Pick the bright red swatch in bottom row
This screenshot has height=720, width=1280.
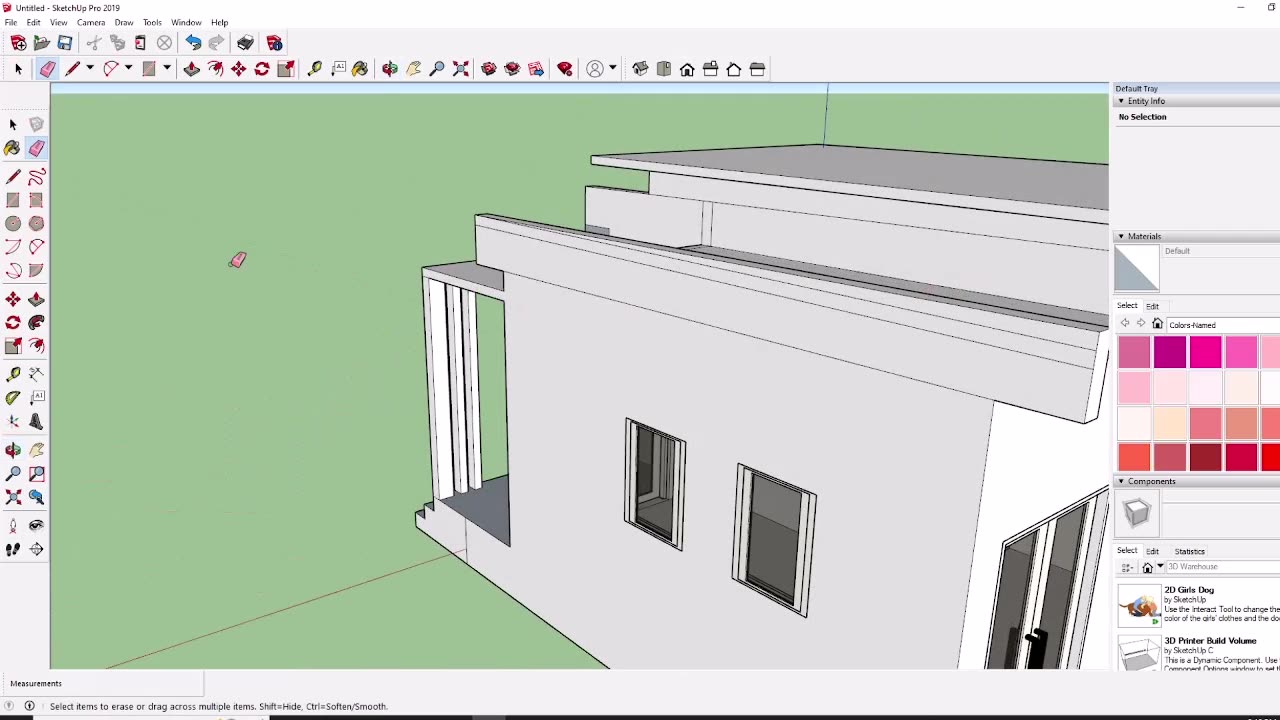click(1271, 458)
